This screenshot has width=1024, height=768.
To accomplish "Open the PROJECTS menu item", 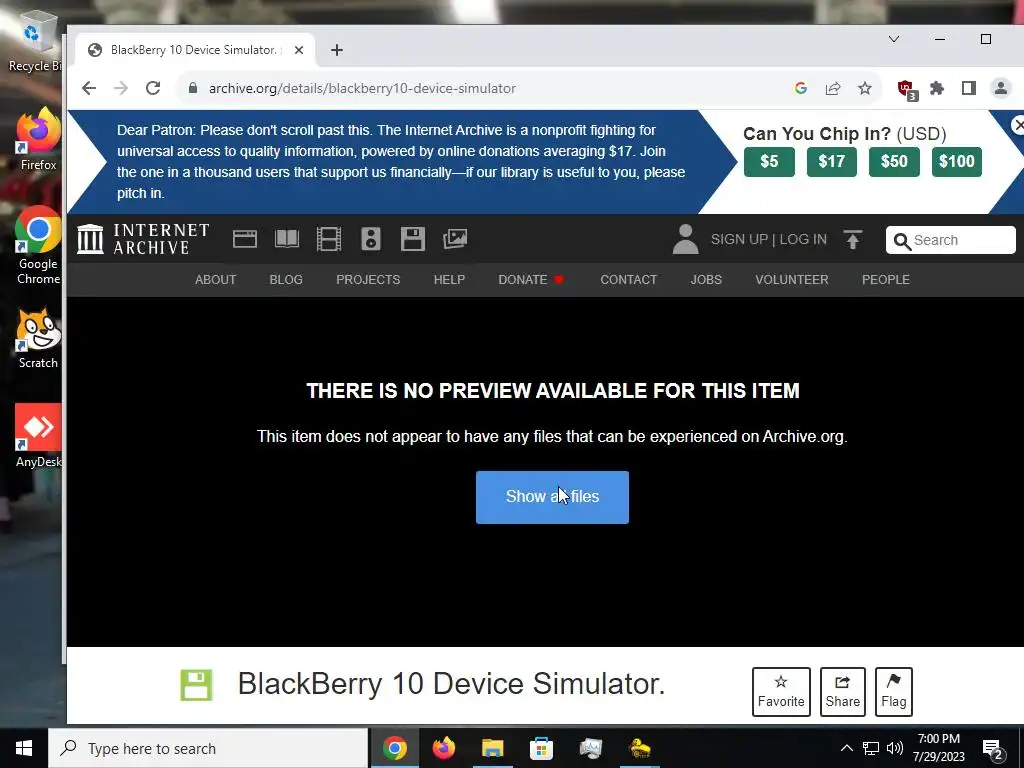I will point(368,280).
